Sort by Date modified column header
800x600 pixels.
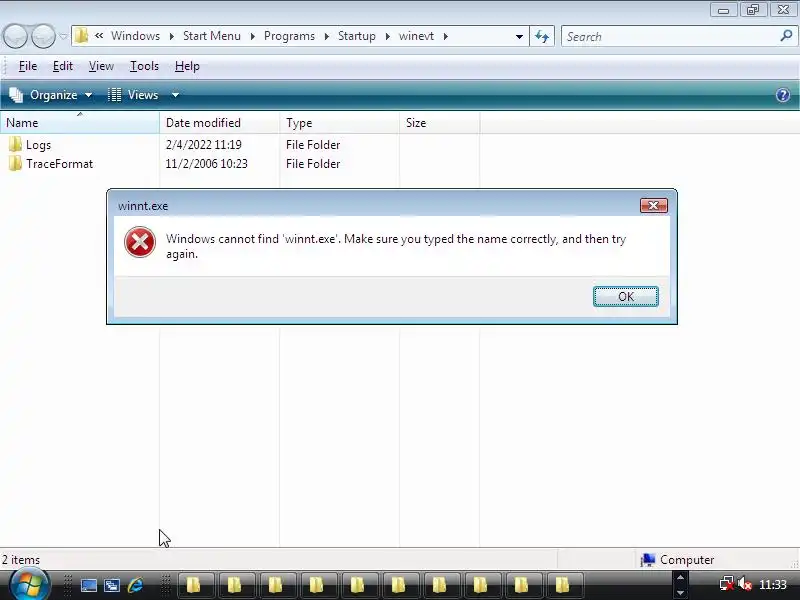click(219, 123)
